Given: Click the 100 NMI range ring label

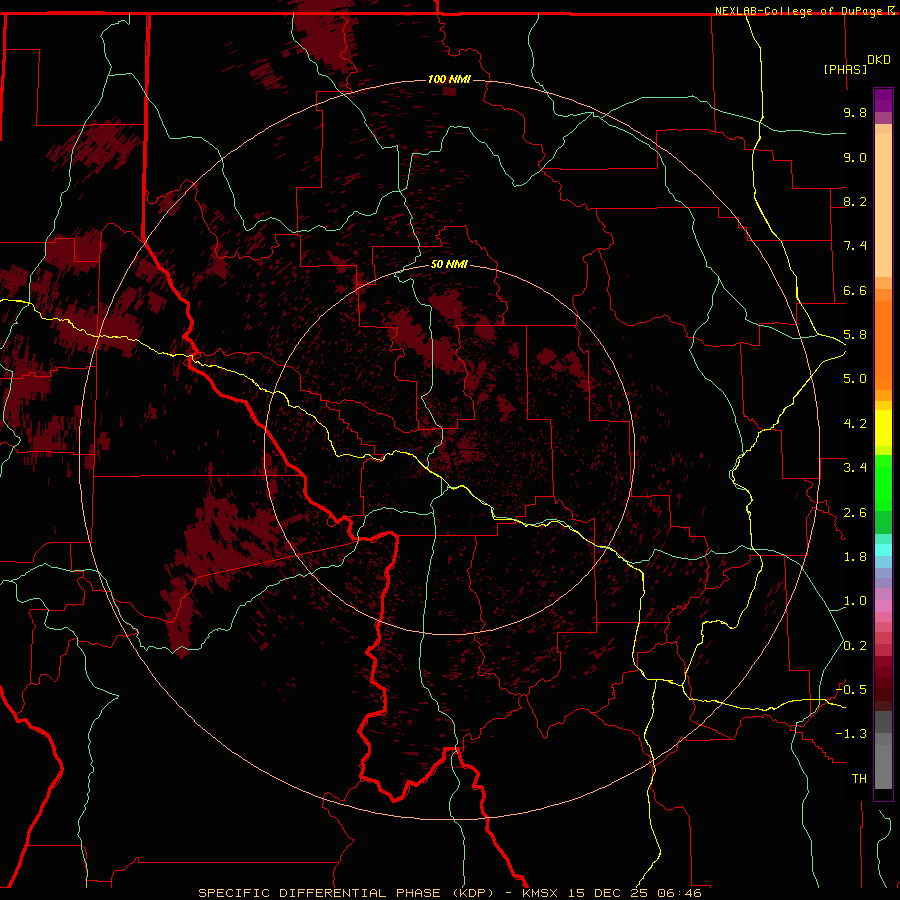Looking at the screenshot, I should pos(449,79).
